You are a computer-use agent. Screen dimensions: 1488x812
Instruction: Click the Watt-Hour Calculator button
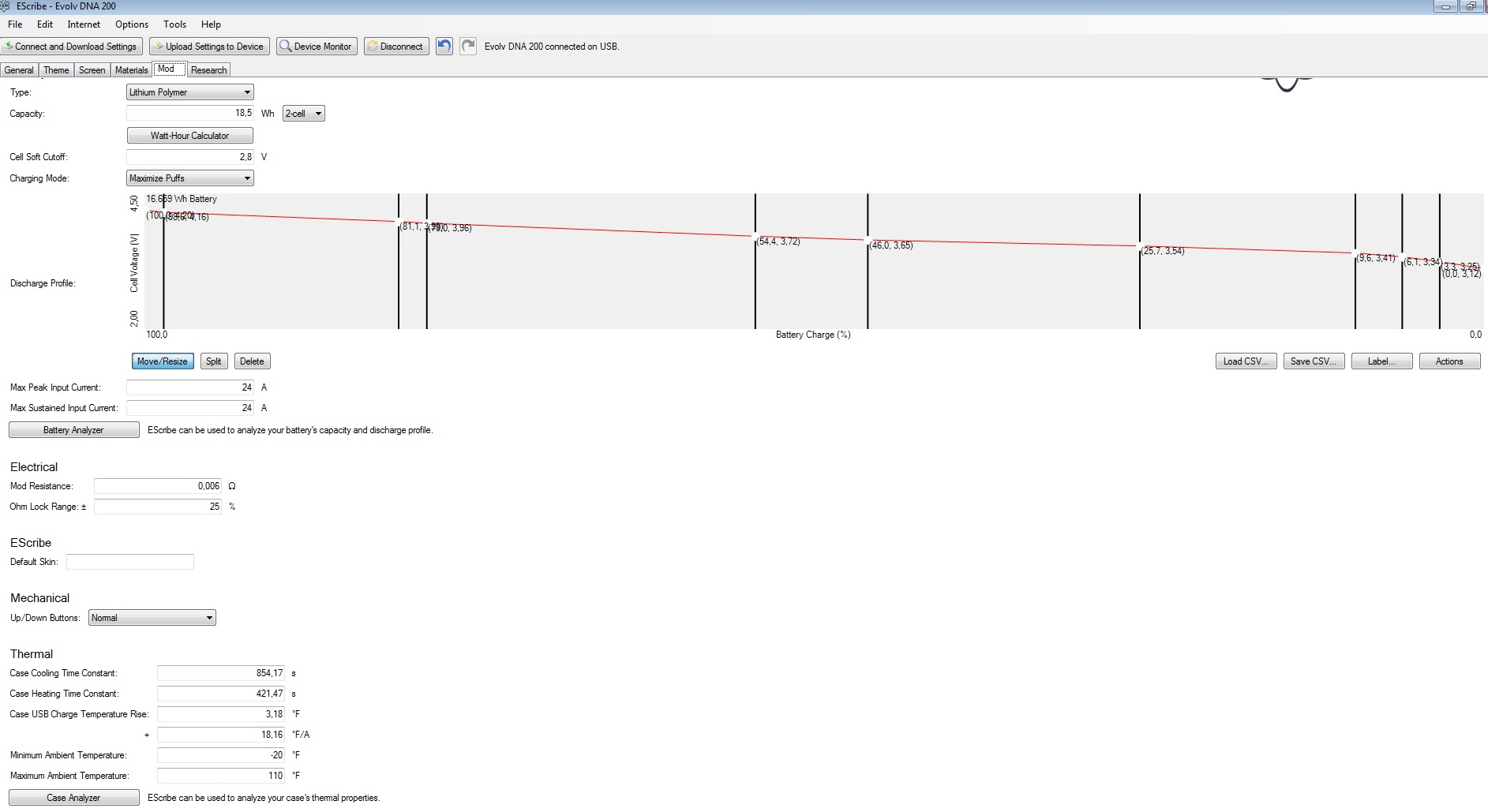(189, 136)
